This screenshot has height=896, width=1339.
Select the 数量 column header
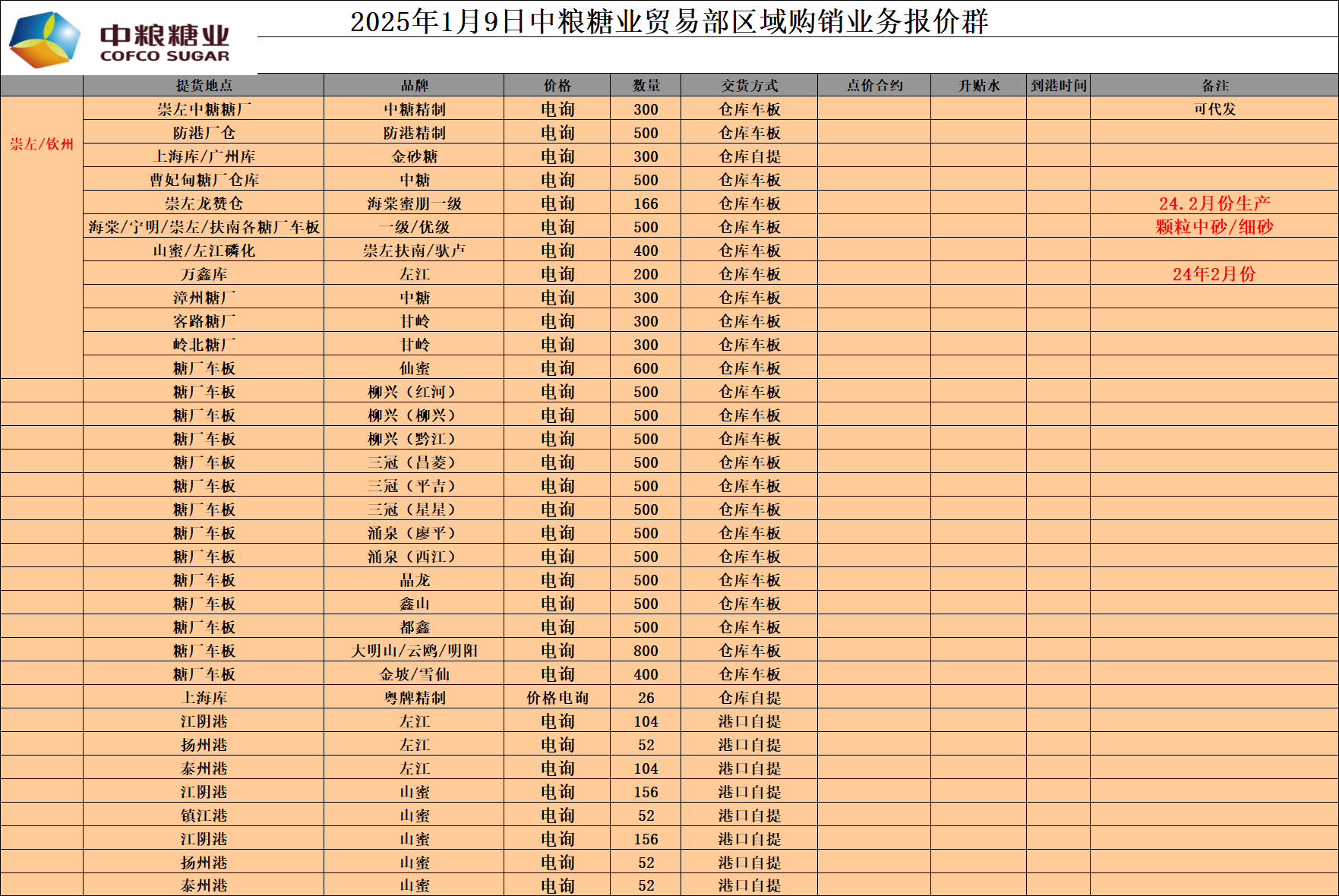(646, 86)
